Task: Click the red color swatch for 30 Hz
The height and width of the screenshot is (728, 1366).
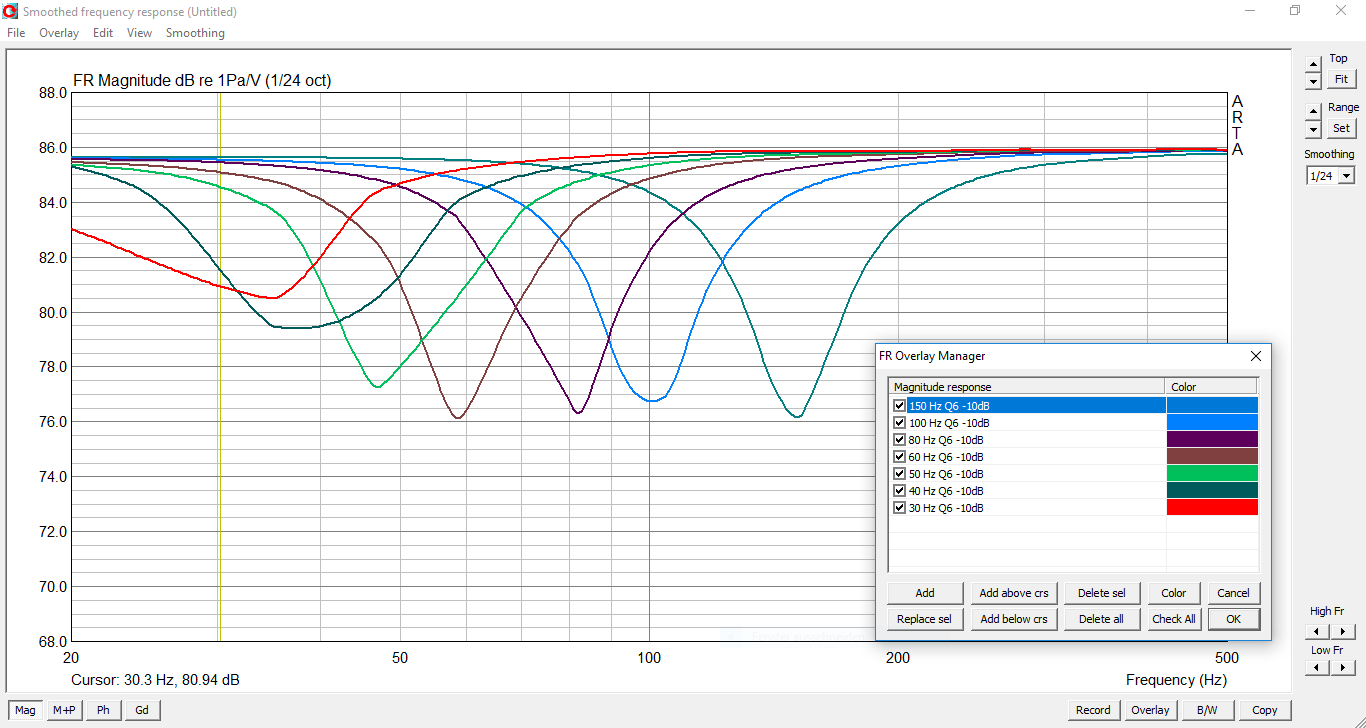Action: [x=1211, y=508]
